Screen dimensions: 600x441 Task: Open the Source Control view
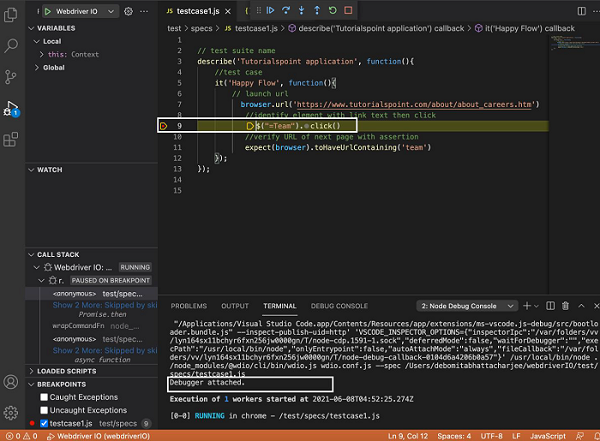(x=12, y=76)
